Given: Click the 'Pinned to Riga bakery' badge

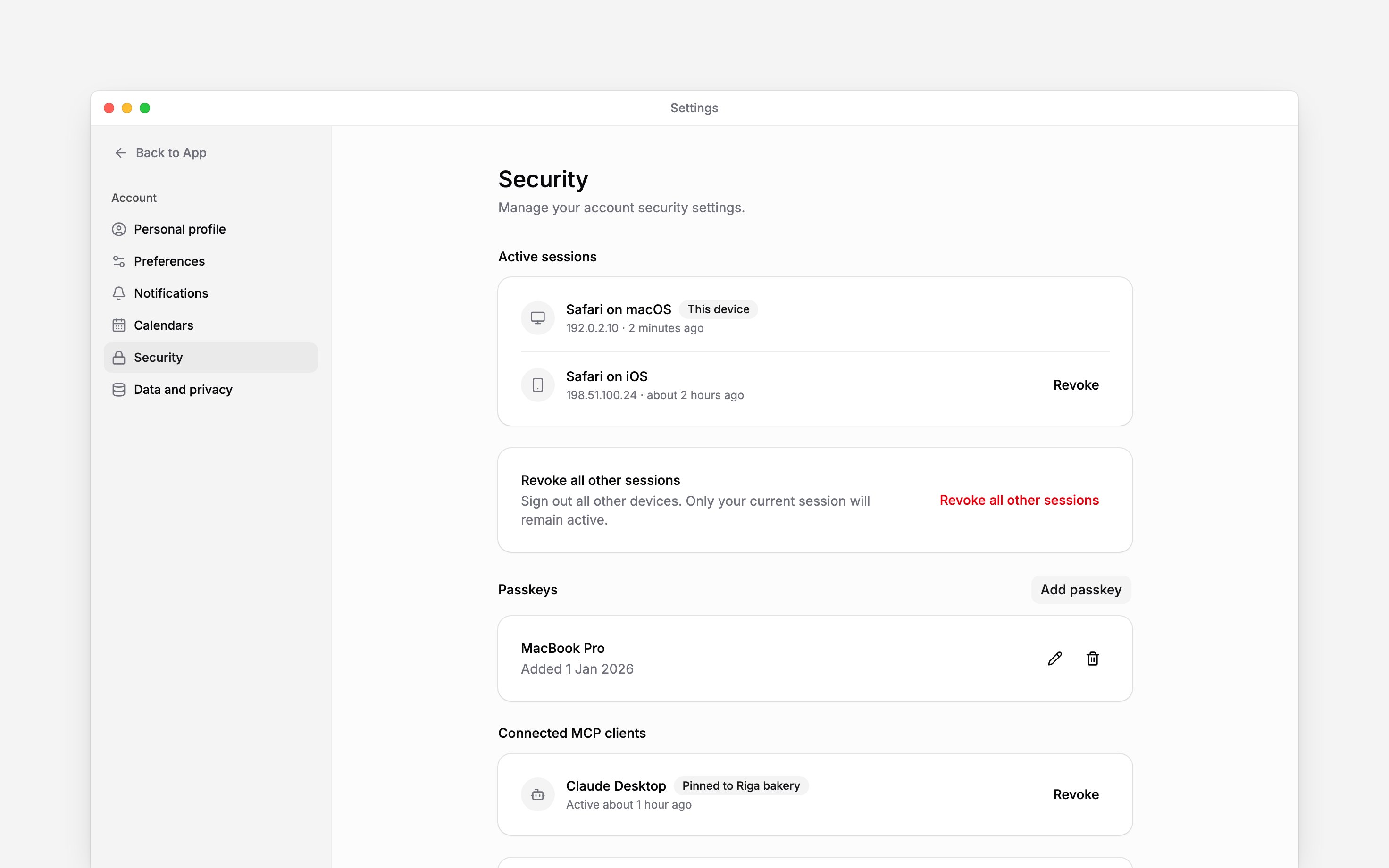Looking at the screenshot, I should (x=741, y=786).
